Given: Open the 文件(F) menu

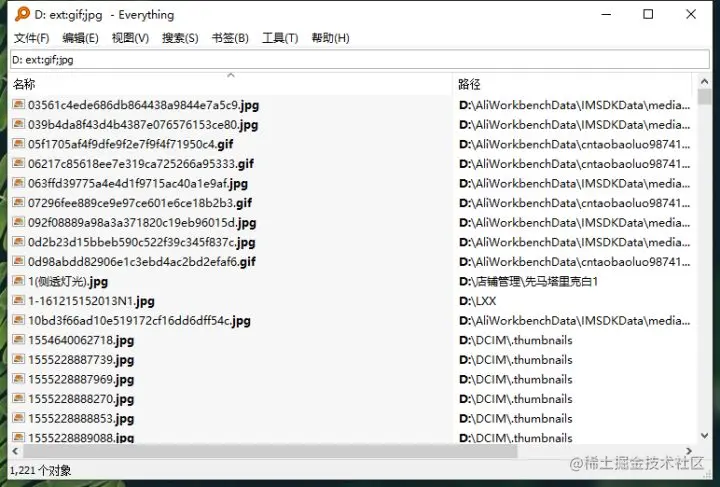Looking at the screenshot, I should click(x=31, y=38).
